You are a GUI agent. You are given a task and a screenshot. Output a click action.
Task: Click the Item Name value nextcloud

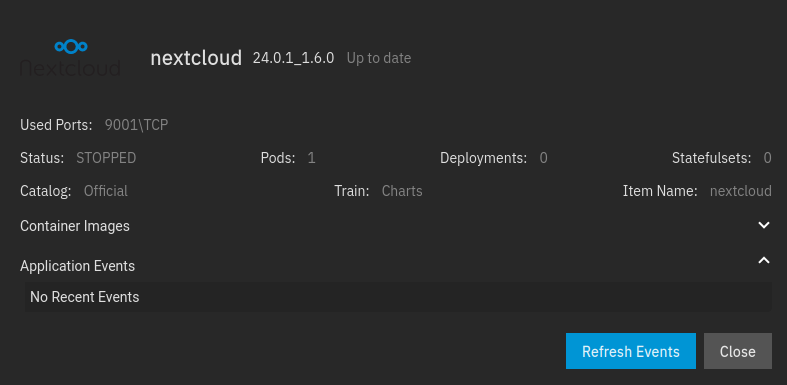(x=740, y=191)
